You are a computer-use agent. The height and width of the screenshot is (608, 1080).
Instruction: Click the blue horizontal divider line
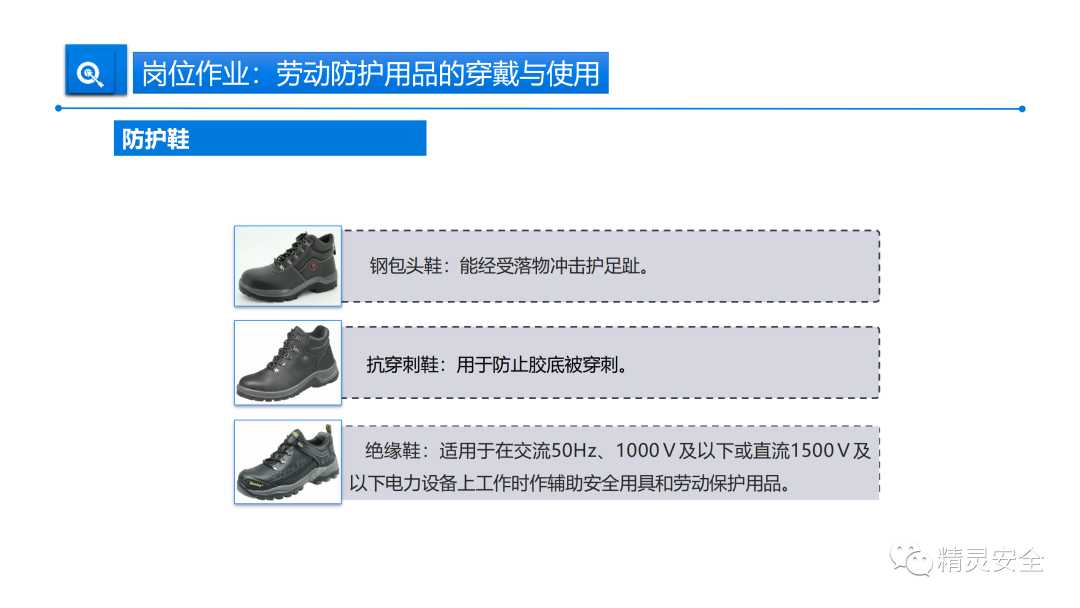540,108
